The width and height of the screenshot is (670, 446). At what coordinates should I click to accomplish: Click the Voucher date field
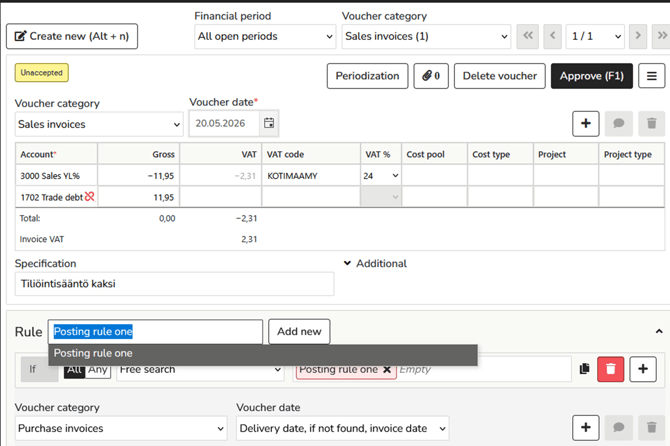224,123
